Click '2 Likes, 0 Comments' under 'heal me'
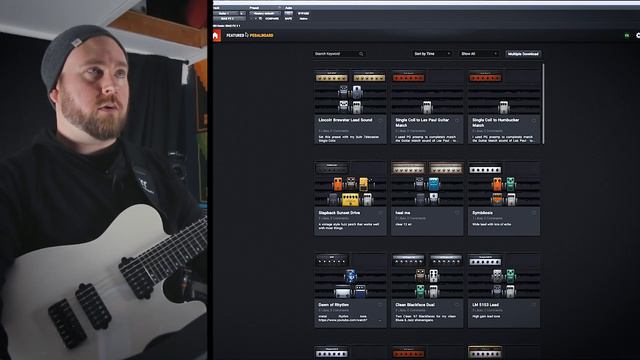640x360 pixels. click(x=410, y=219)
